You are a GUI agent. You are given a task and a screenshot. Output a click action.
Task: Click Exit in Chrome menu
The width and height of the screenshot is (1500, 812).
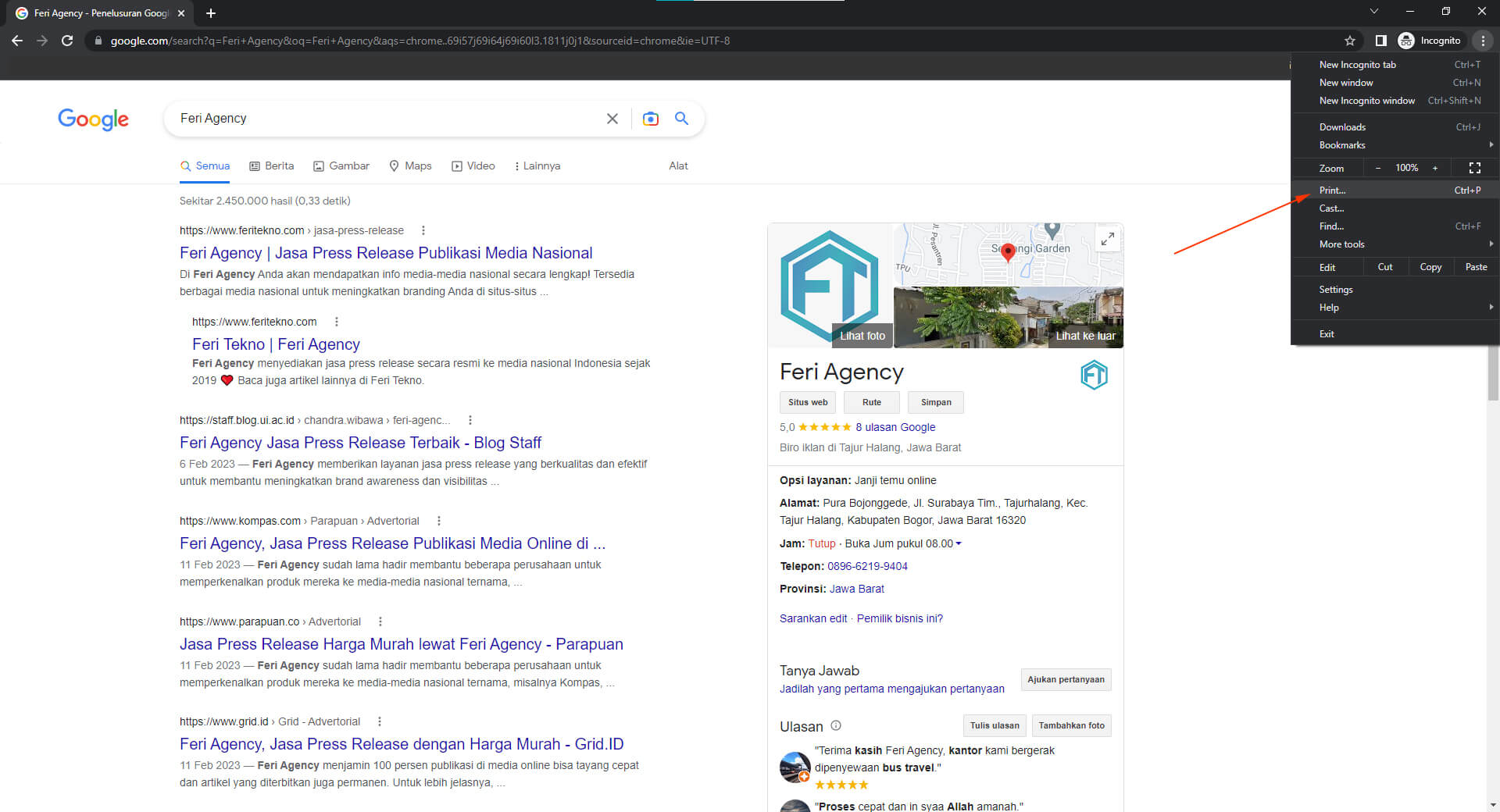pos(1395,333)
